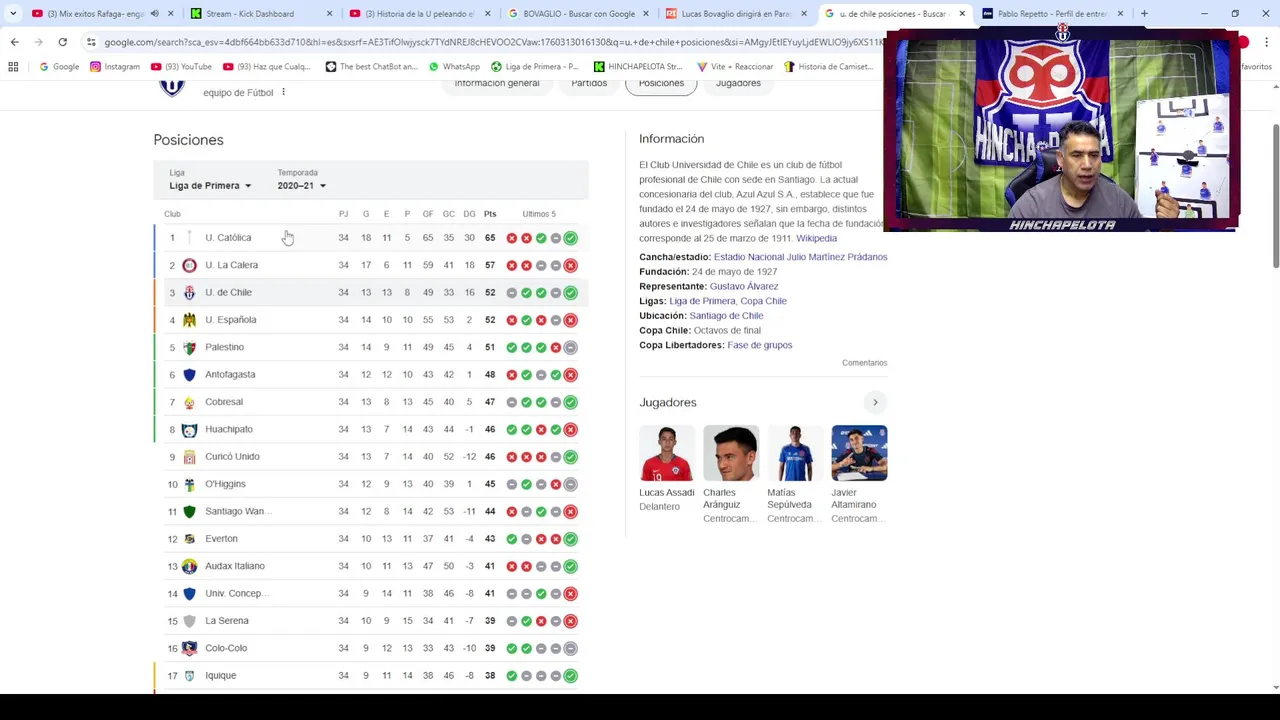Open the Historia de Camiset... bookmark
The height and width of the screenshot is (720, 1280).
[828, 67]
